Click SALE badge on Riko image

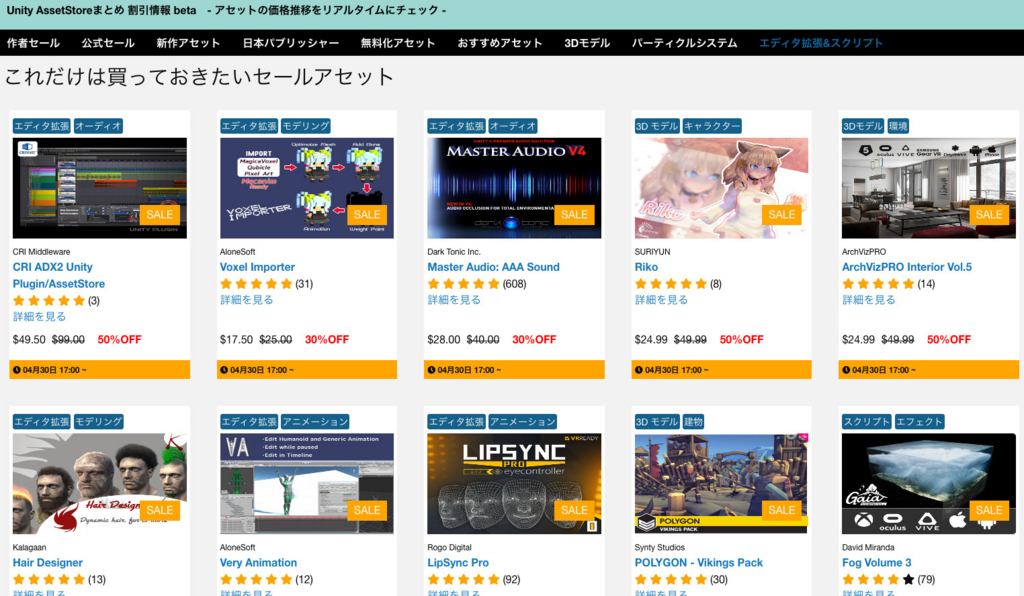click(782, 215)
